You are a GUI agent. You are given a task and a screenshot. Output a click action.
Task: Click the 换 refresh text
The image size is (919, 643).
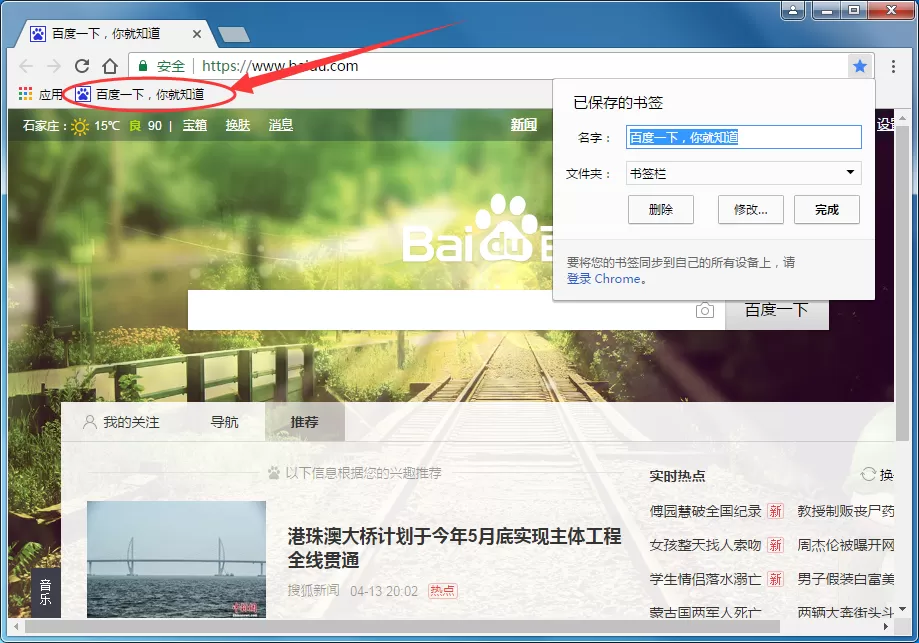[x=886, y=475]
